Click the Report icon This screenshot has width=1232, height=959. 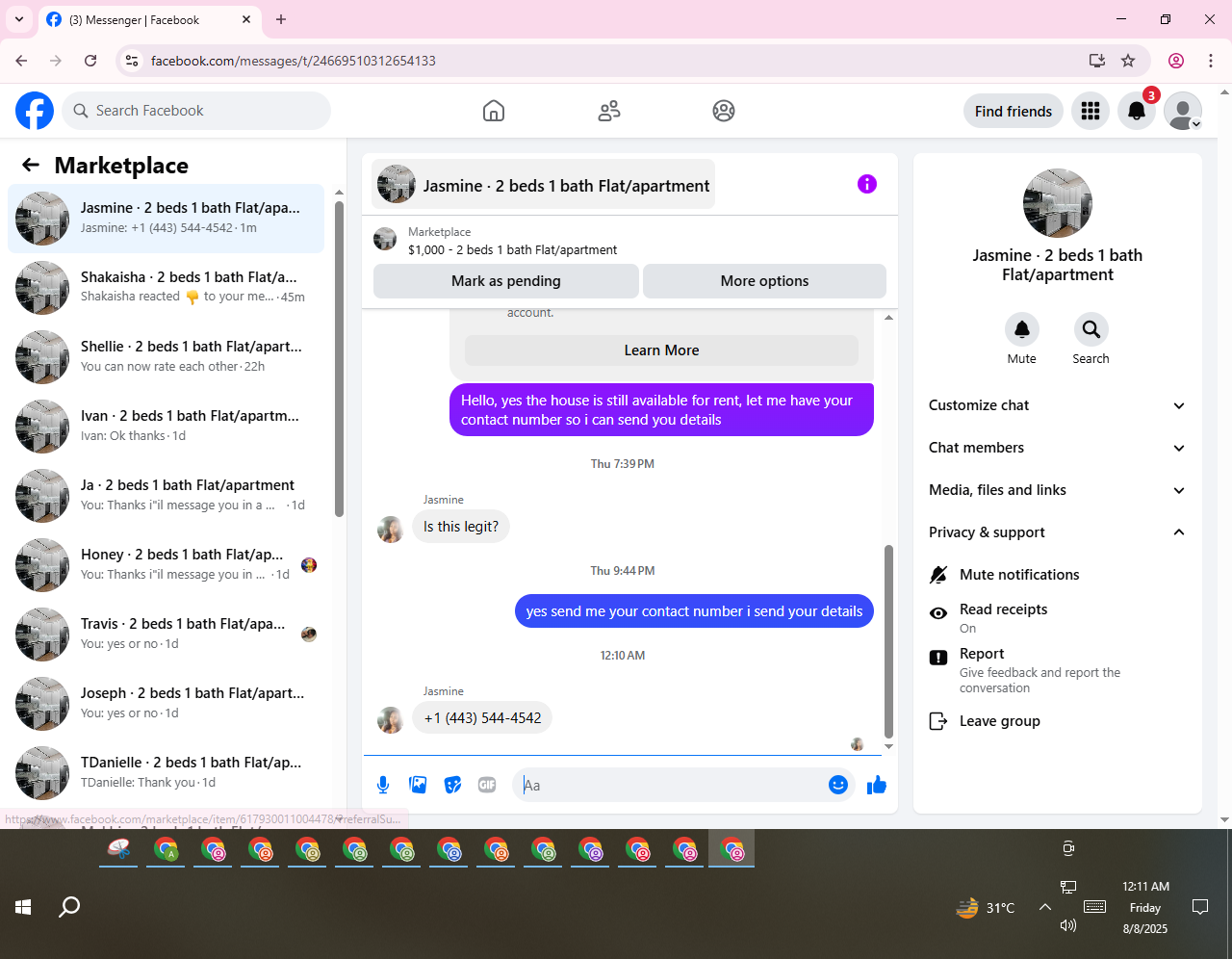pos(938,658)
